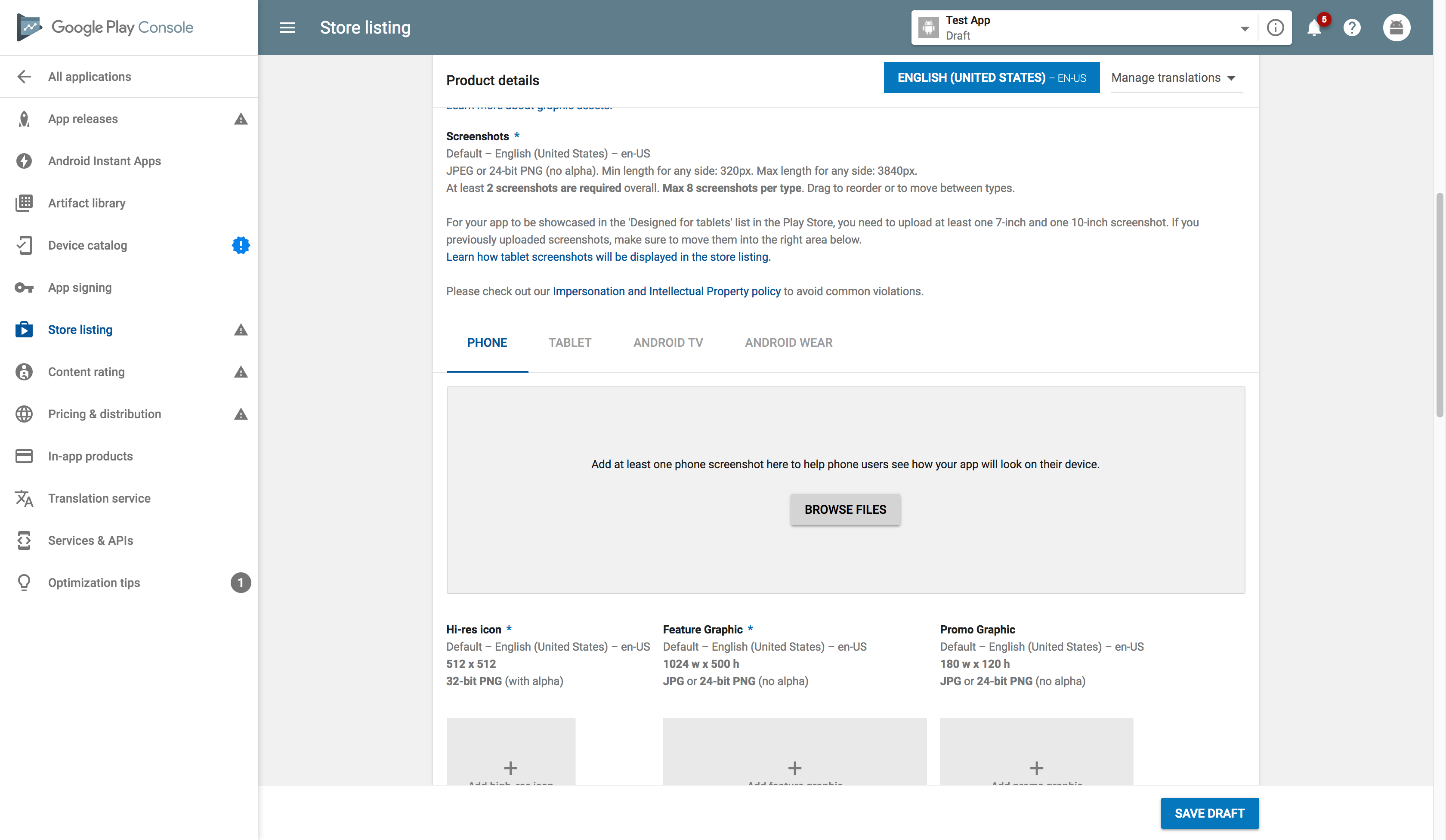Switch to the Tablet screenshots tab
Image resolution: width=1446 pixels, height=840 pixels.
coord(569,343)
